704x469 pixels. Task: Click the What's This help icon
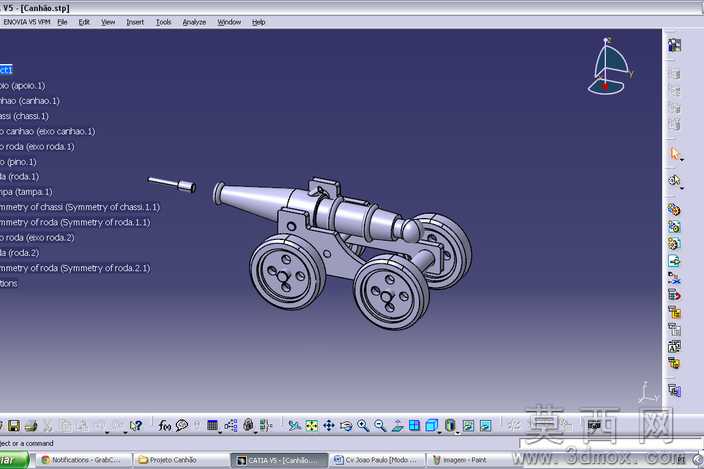pos(136,425)
